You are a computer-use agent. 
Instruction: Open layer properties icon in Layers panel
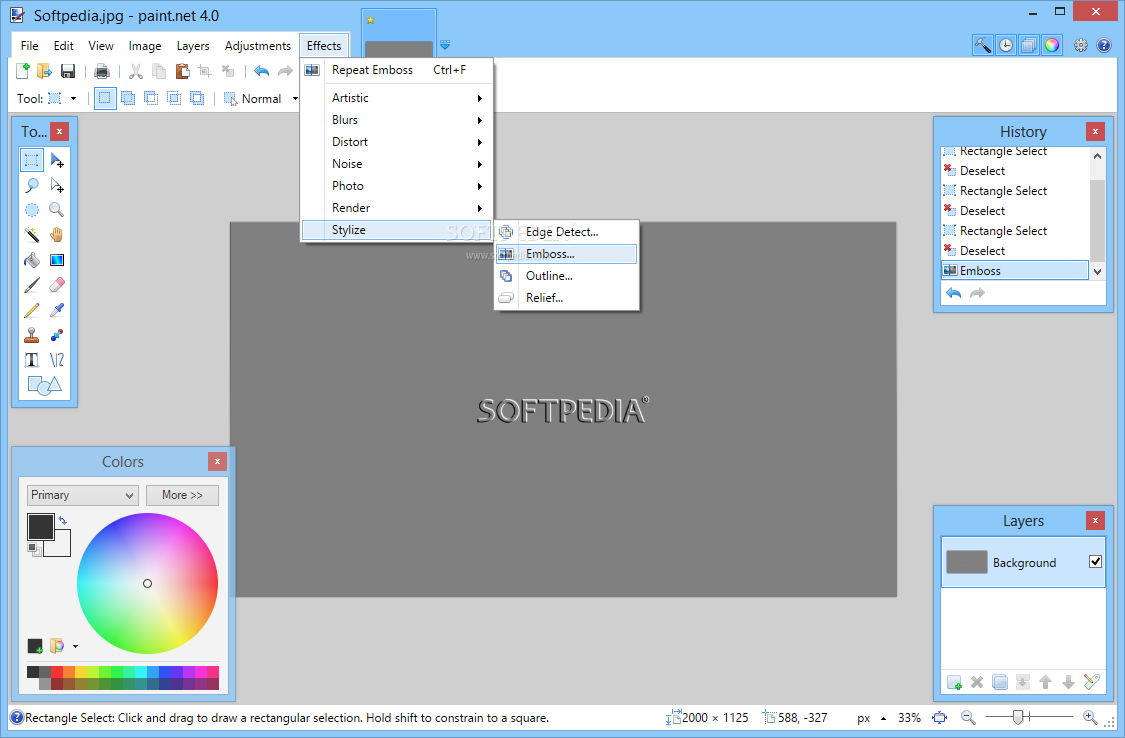pyautogui.click(x=1091, y=682)
